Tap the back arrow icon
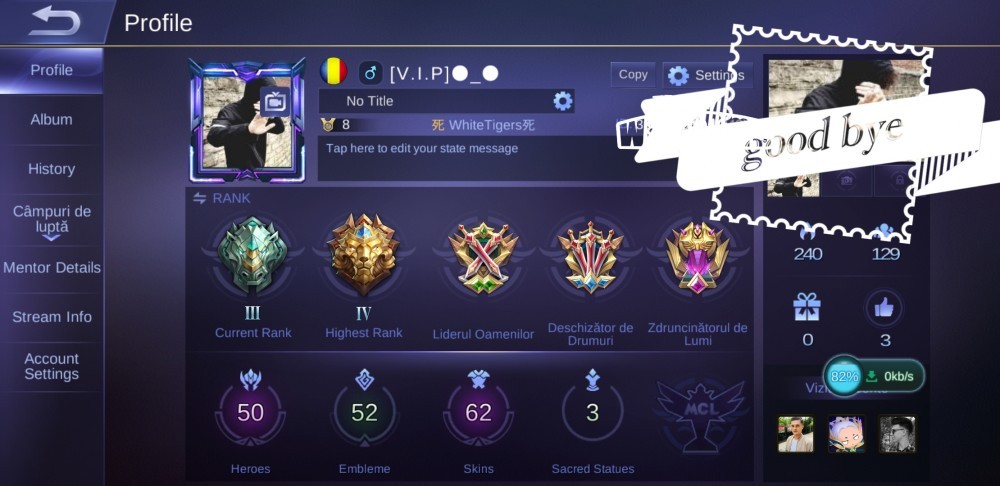 pyautogui.click(x=54, y=21)
